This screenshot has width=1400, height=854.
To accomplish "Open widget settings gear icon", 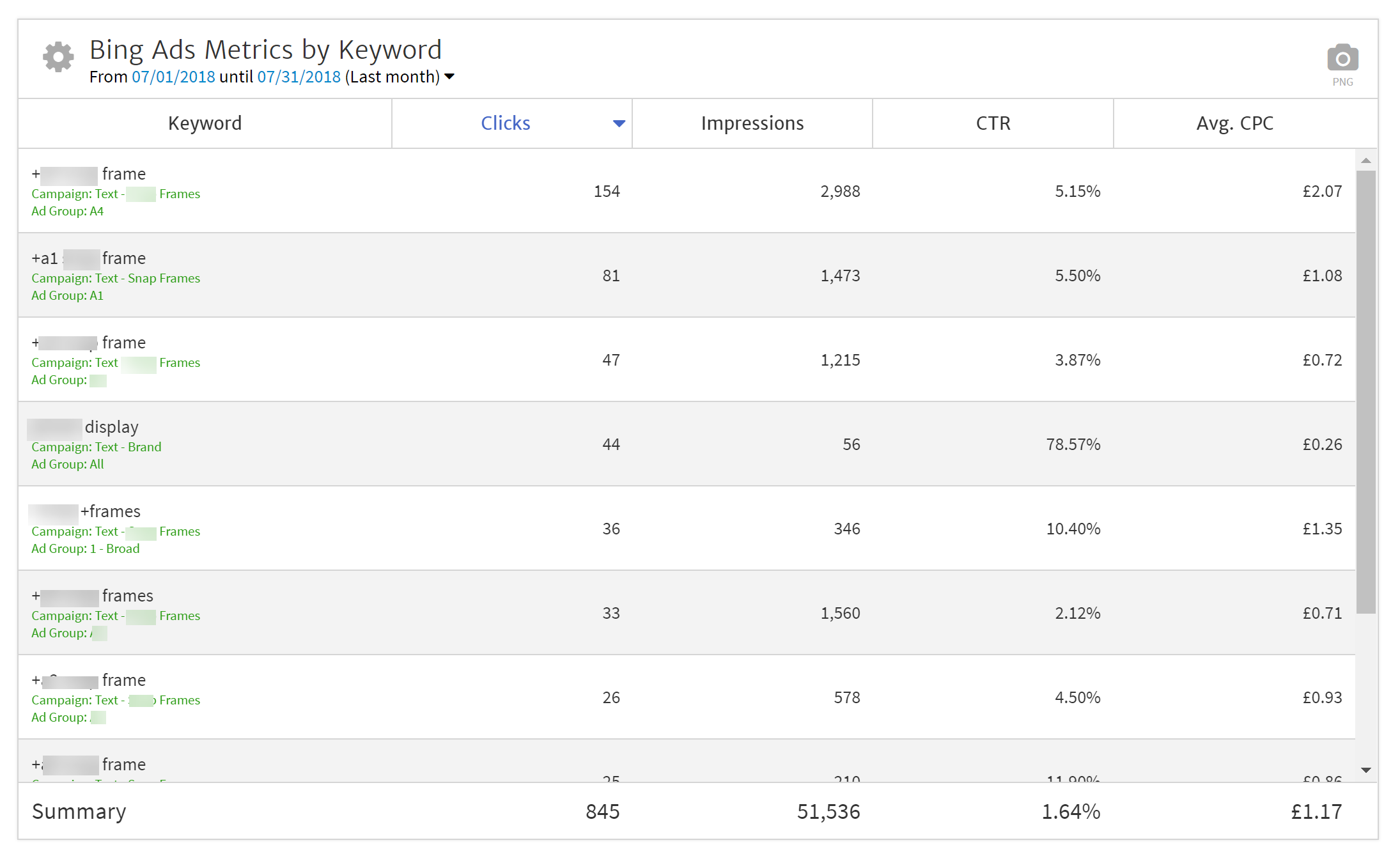I will pos(58,58).
